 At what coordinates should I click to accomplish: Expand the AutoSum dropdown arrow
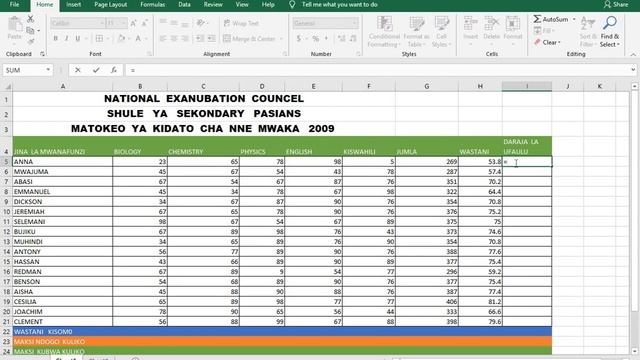[574, 19]
